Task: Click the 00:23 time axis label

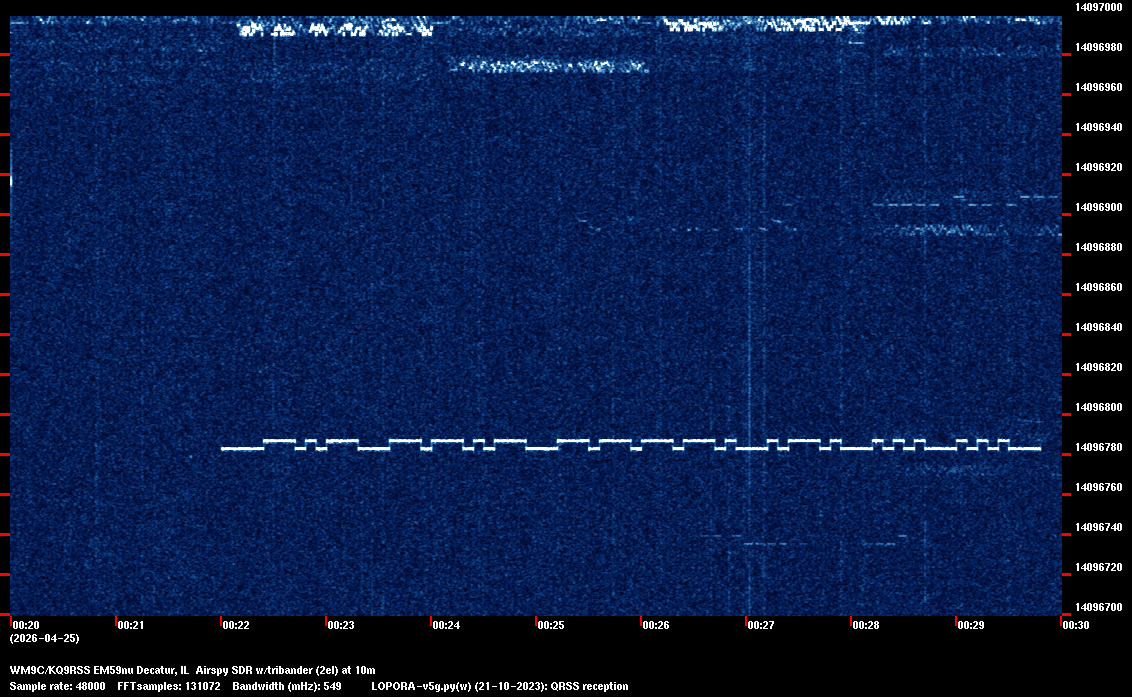Action: point(341,625)
